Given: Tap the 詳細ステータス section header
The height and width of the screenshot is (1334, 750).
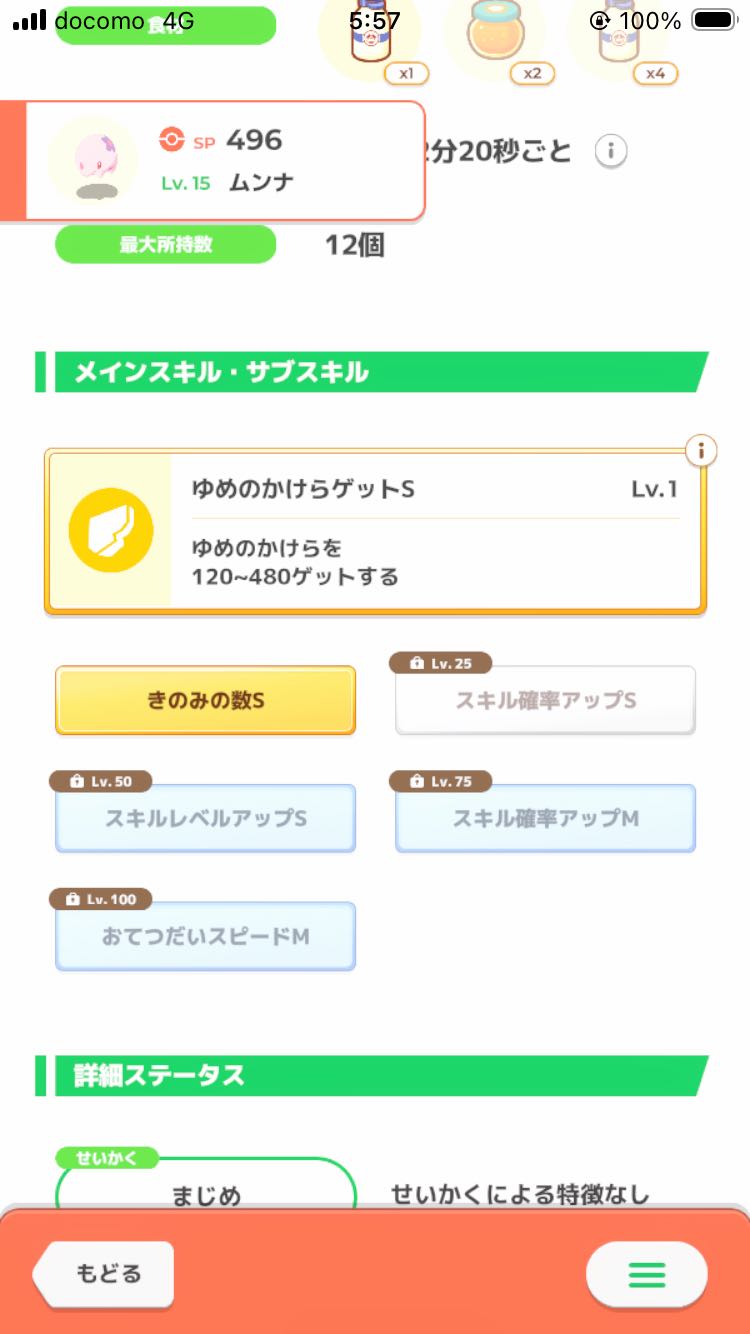Looking at the screenshot, I should point(370,1076).
